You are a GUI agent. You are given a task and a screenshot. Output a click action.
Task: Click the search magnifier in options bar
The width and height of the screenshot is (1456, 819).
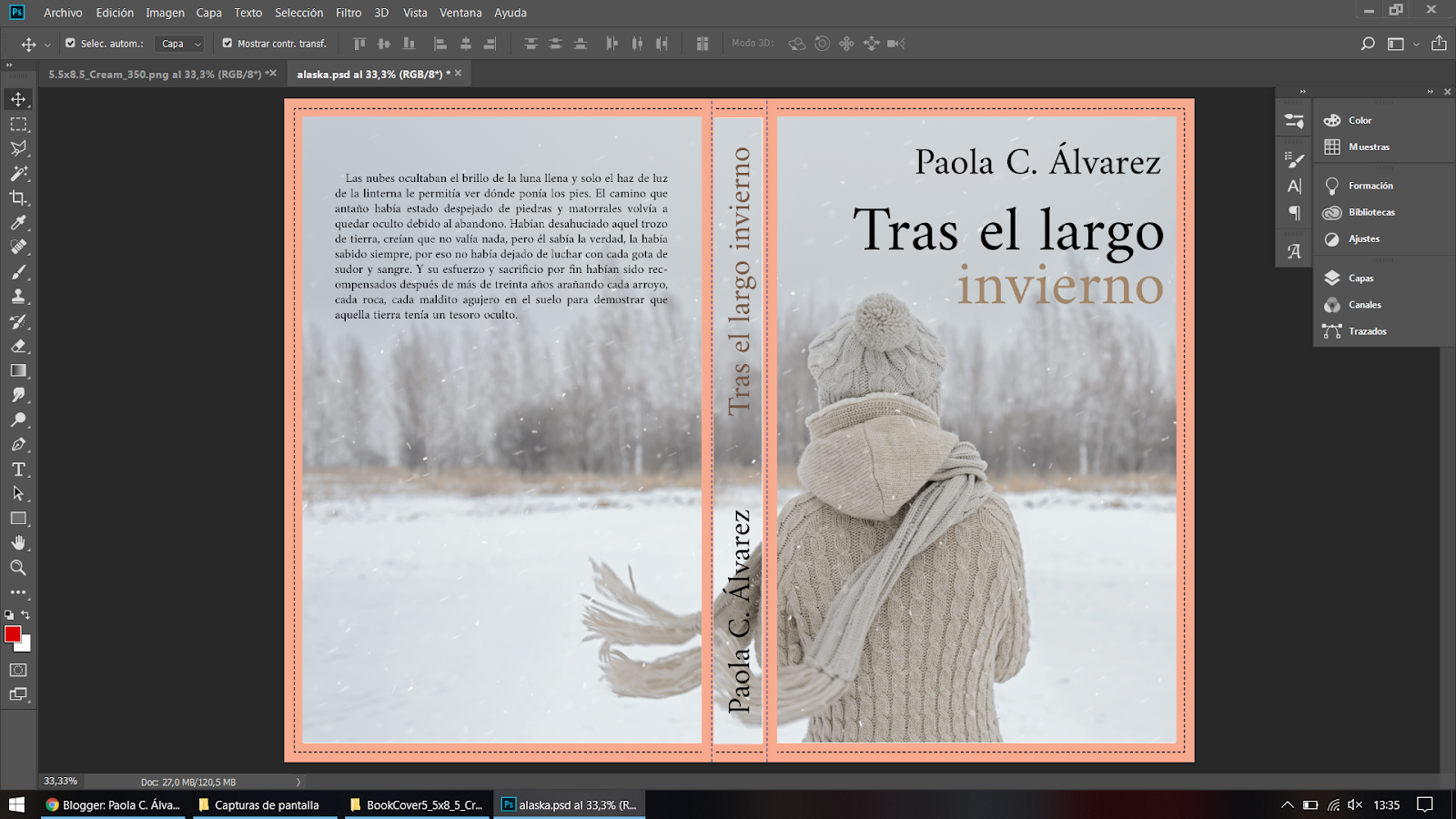1368,44
